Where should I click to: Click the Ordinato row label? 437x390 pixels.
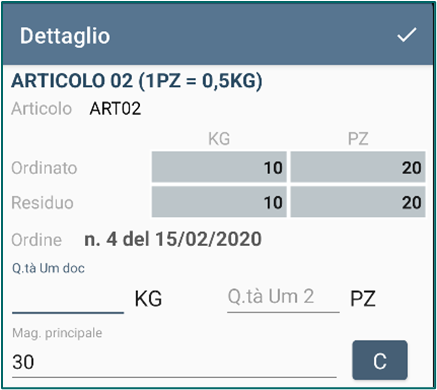(44, 168)
